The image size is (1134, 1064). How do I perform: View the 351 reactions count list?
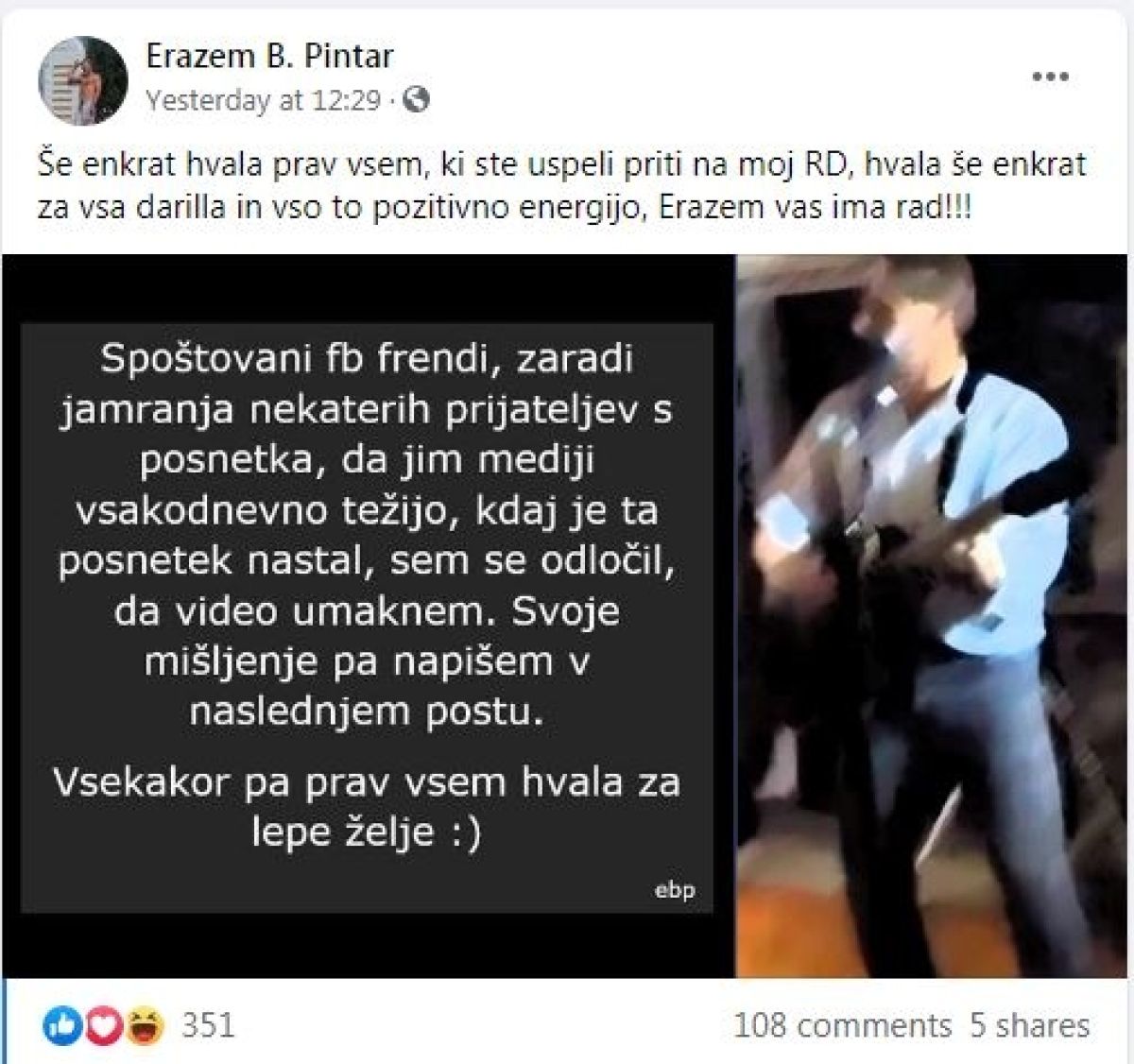click(208, 1024)
